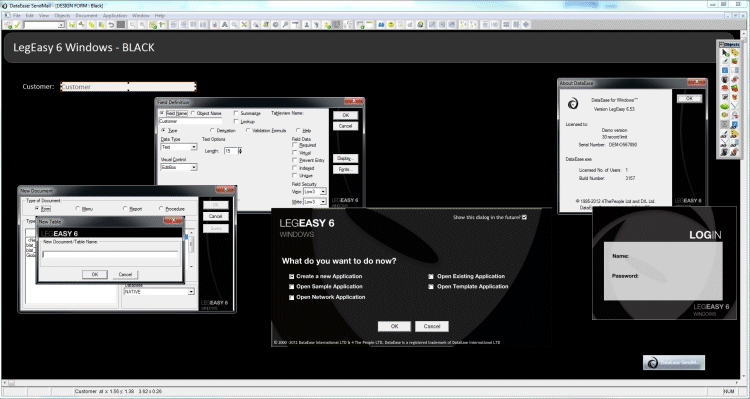Click OK in the New Table dialog
This screenshot has height=399, width=750.
coord(95,274)
